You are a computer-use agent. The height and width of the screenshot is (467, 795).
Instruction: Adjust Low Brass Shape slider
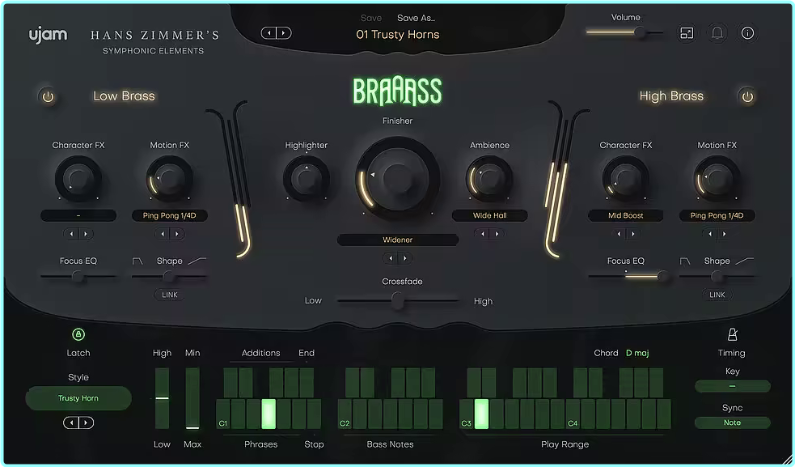coord(169,276)
